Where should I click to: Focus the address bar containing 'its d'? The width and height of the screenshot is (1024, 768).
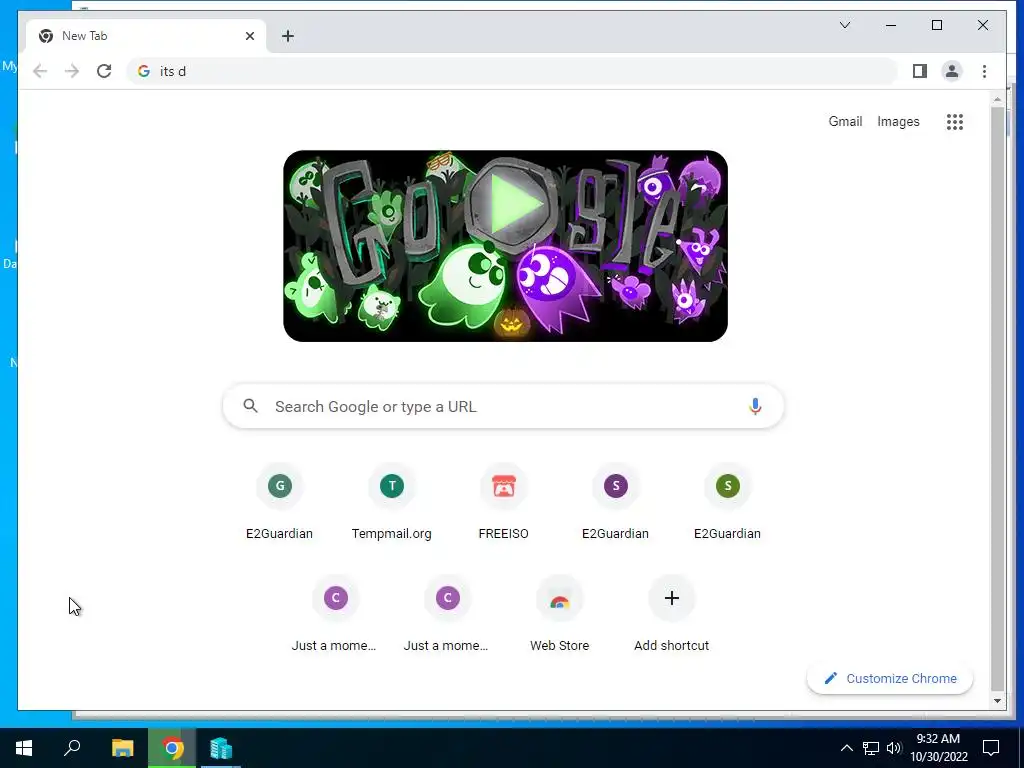511,71
